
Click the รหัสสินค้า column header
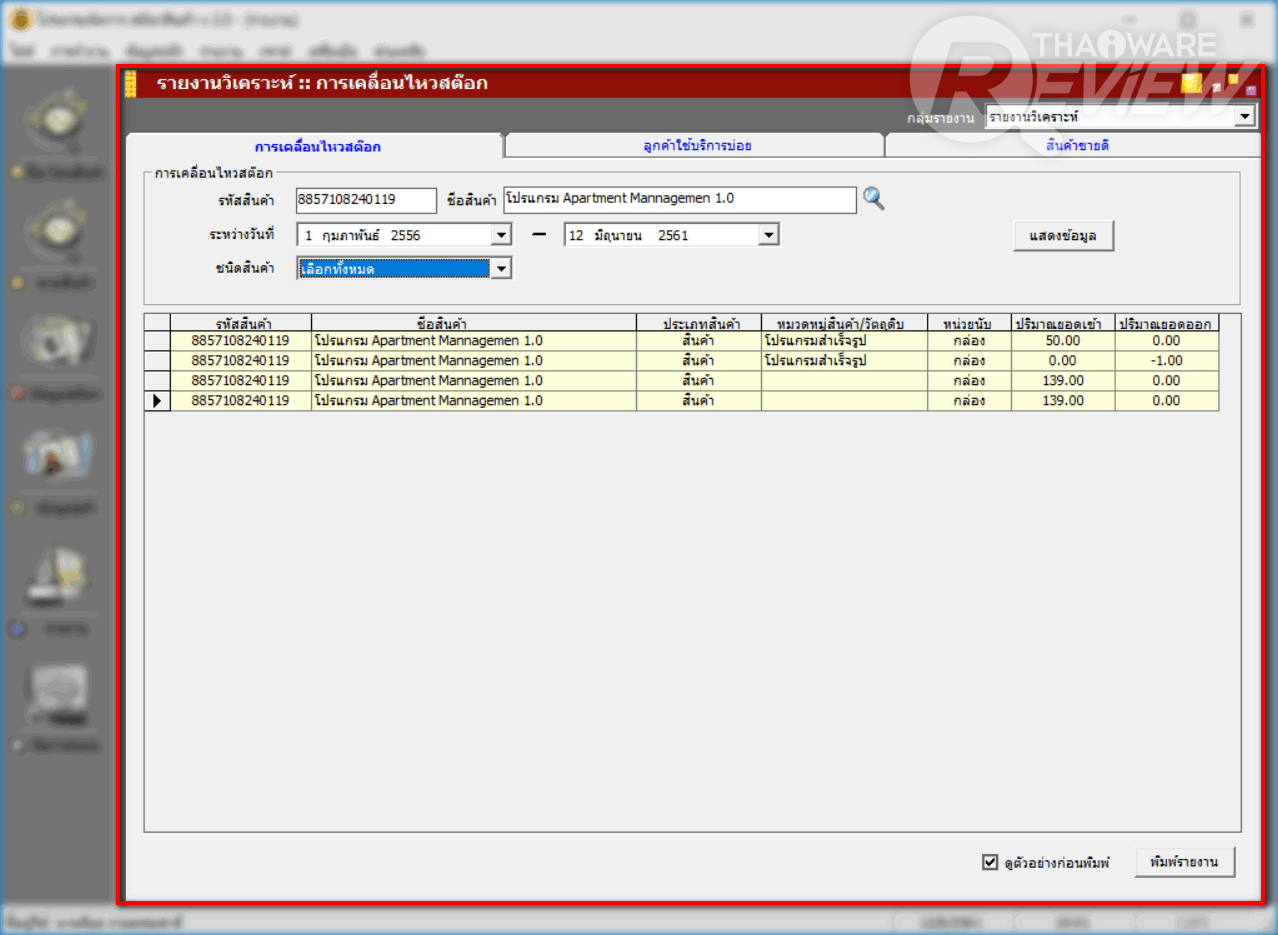tap(241, 323)
